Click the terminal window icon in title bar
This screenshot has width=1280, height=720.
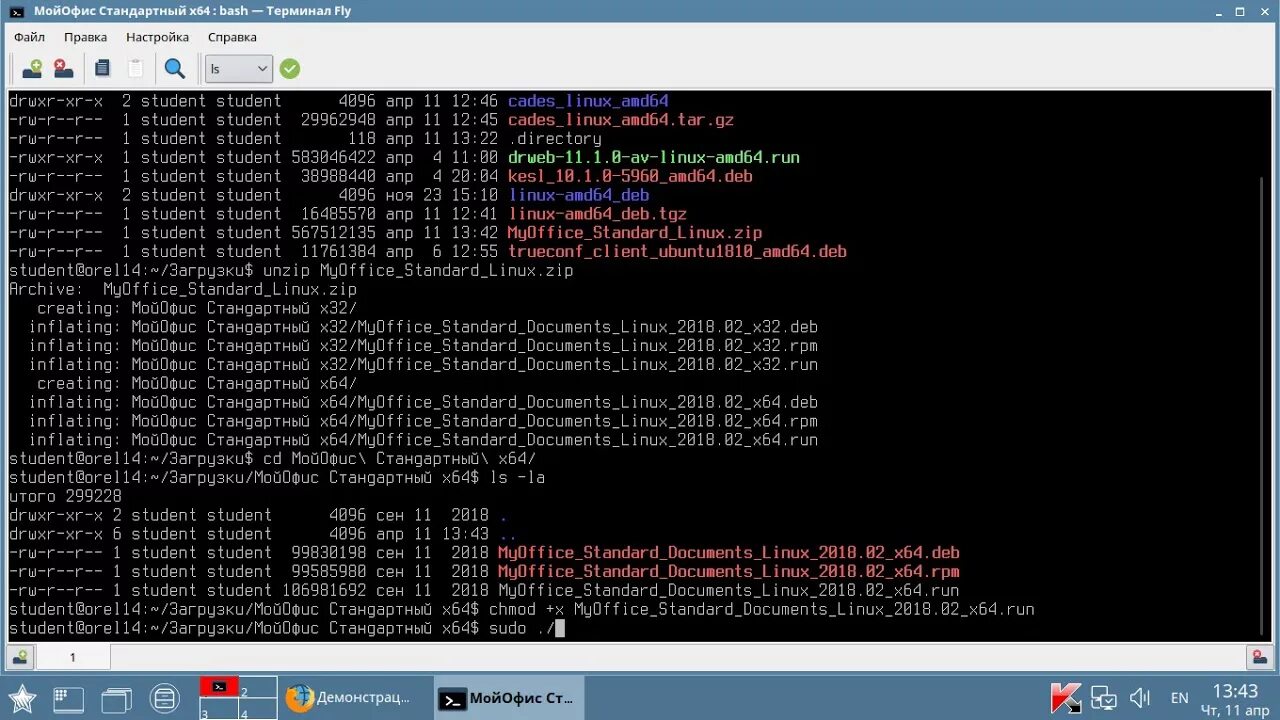click(16, 11)
